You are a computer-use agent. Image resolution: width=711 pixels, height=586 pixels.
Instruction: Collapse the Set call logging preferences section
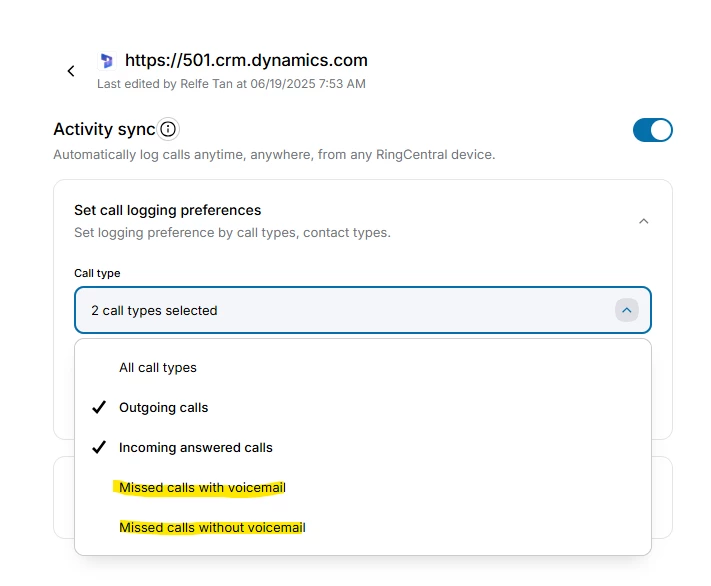[643, 221]
